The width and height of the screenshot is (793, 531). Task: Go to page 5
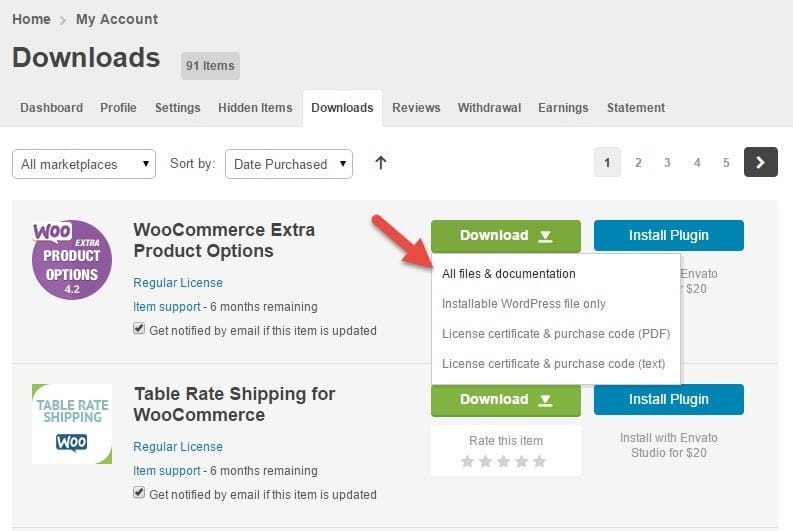coord(726,162)
